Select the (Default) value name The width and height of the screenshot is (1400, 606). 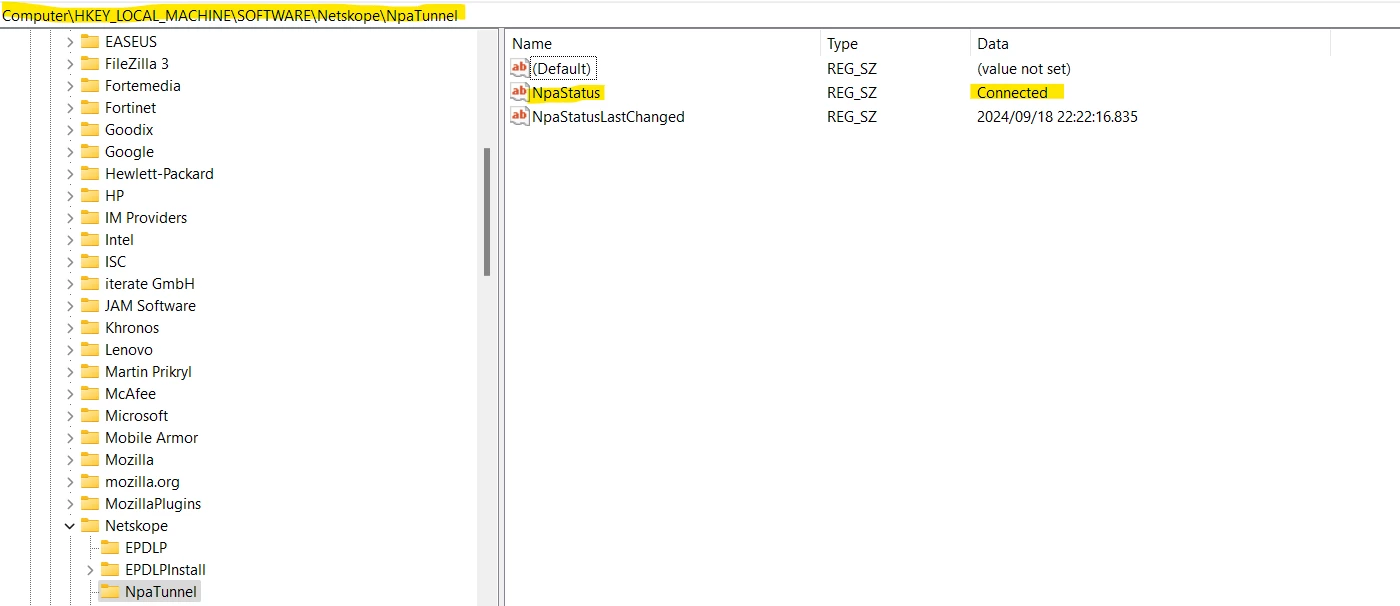coord(562,68)
